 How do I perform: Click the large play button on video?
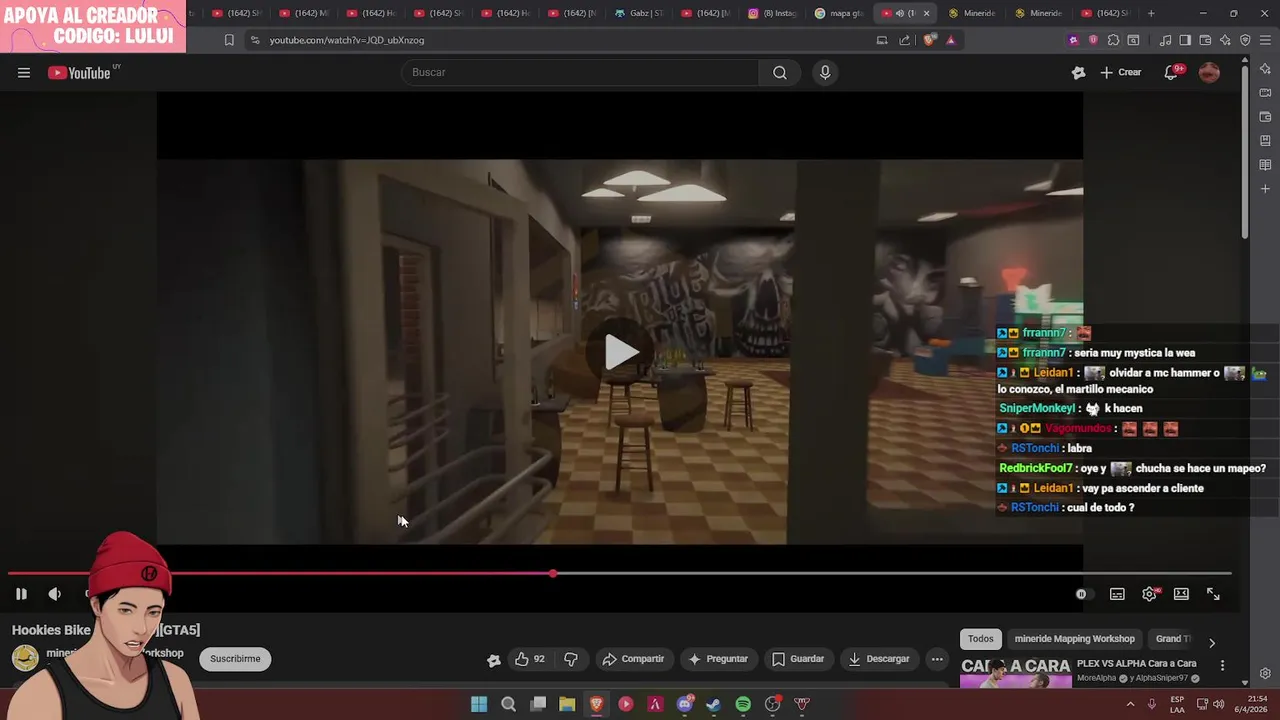pyautogui.click(x=621, y=352)
